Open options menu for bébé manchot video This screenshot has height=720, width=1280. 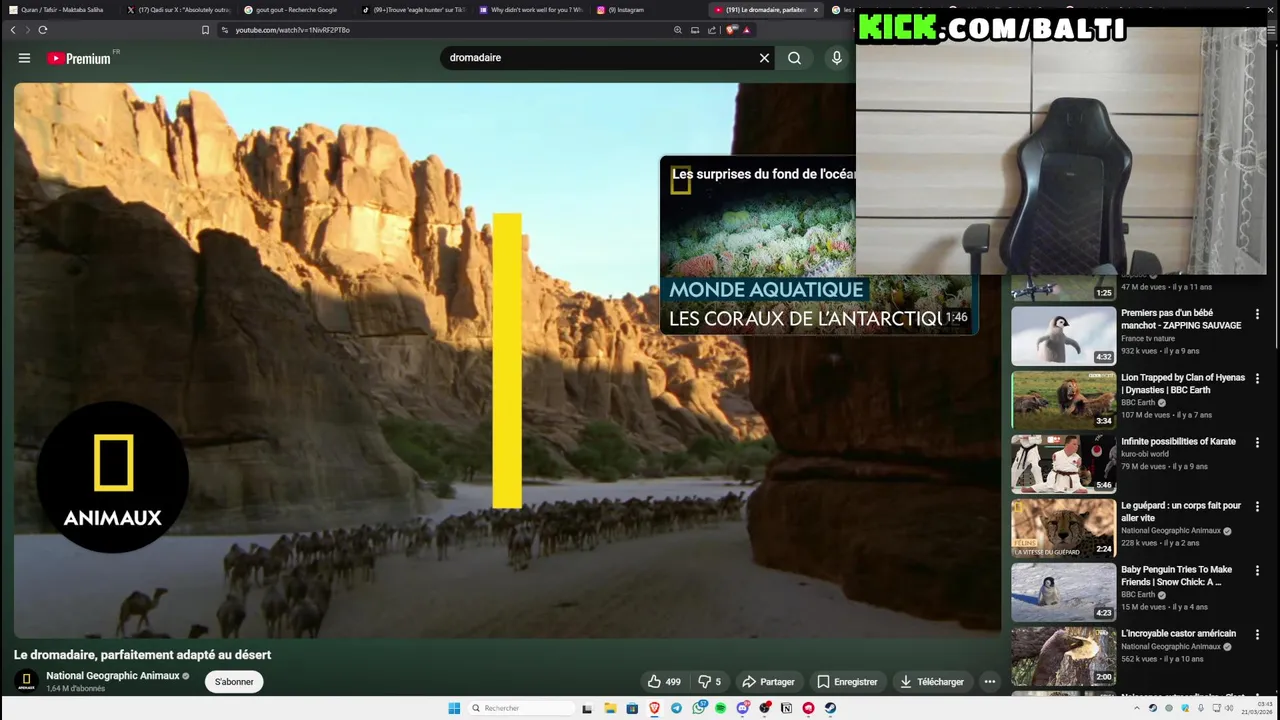click(1257, 315)
